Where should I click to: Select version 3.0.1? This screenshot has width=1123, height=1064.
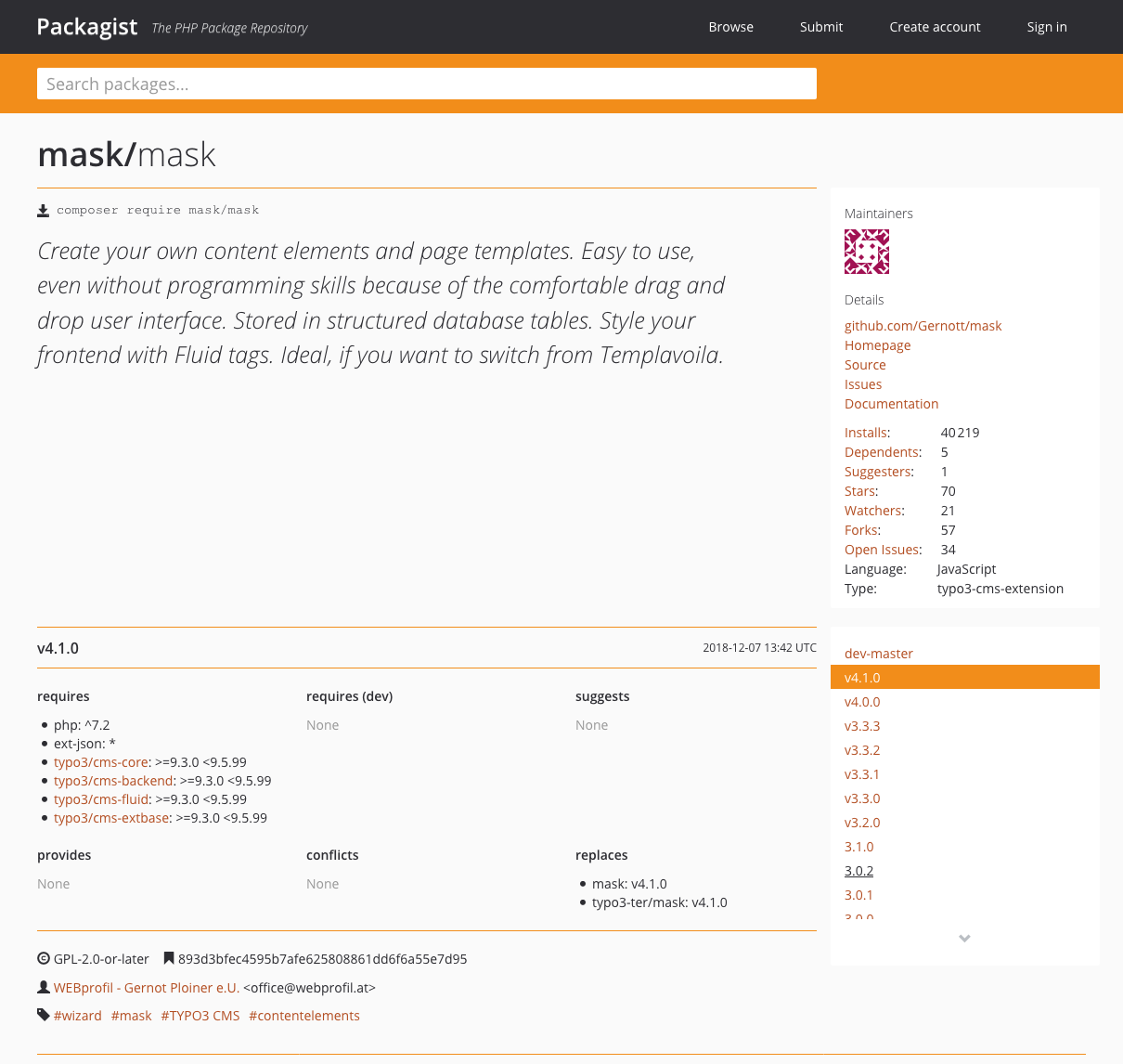pos(858,895)
